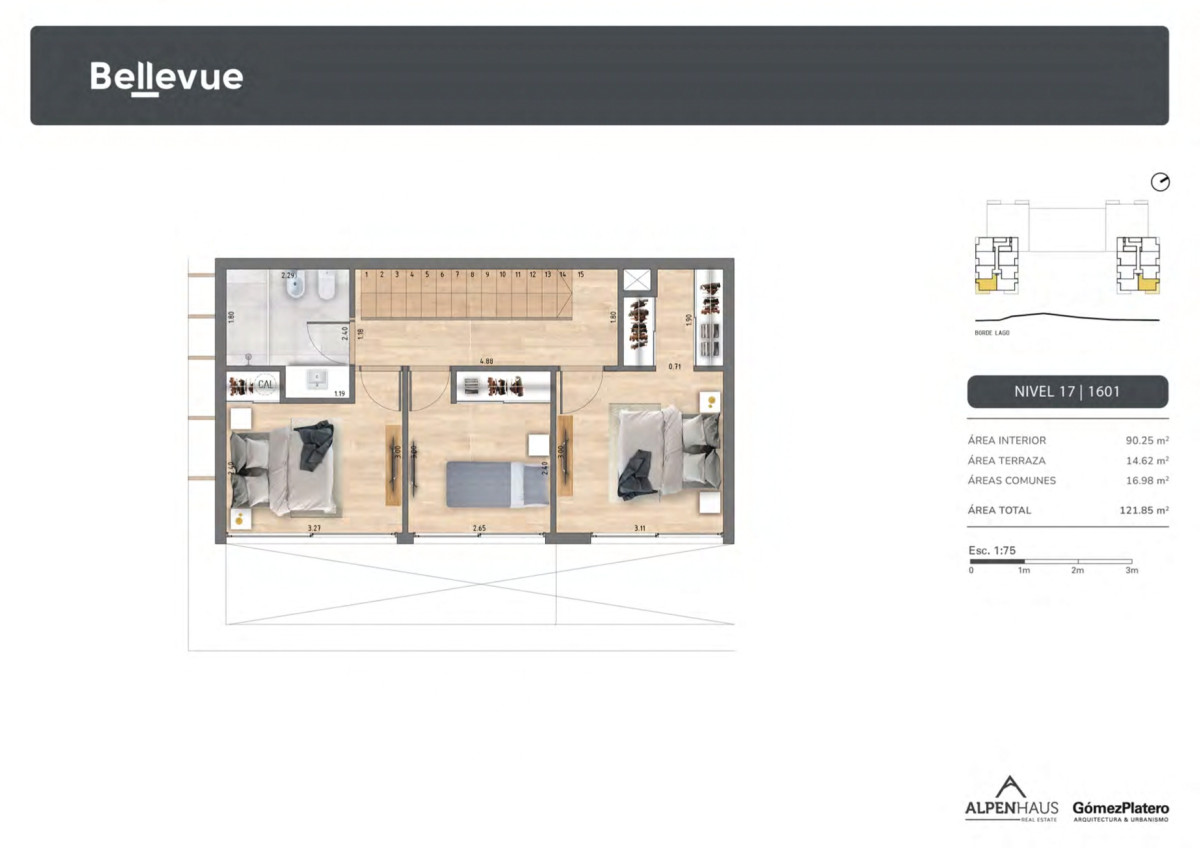Image resolution: width=1200 pixels, height=848 pixels.
Task: Click the '0.71' dimension near the closets
Action: pos(675,367)
